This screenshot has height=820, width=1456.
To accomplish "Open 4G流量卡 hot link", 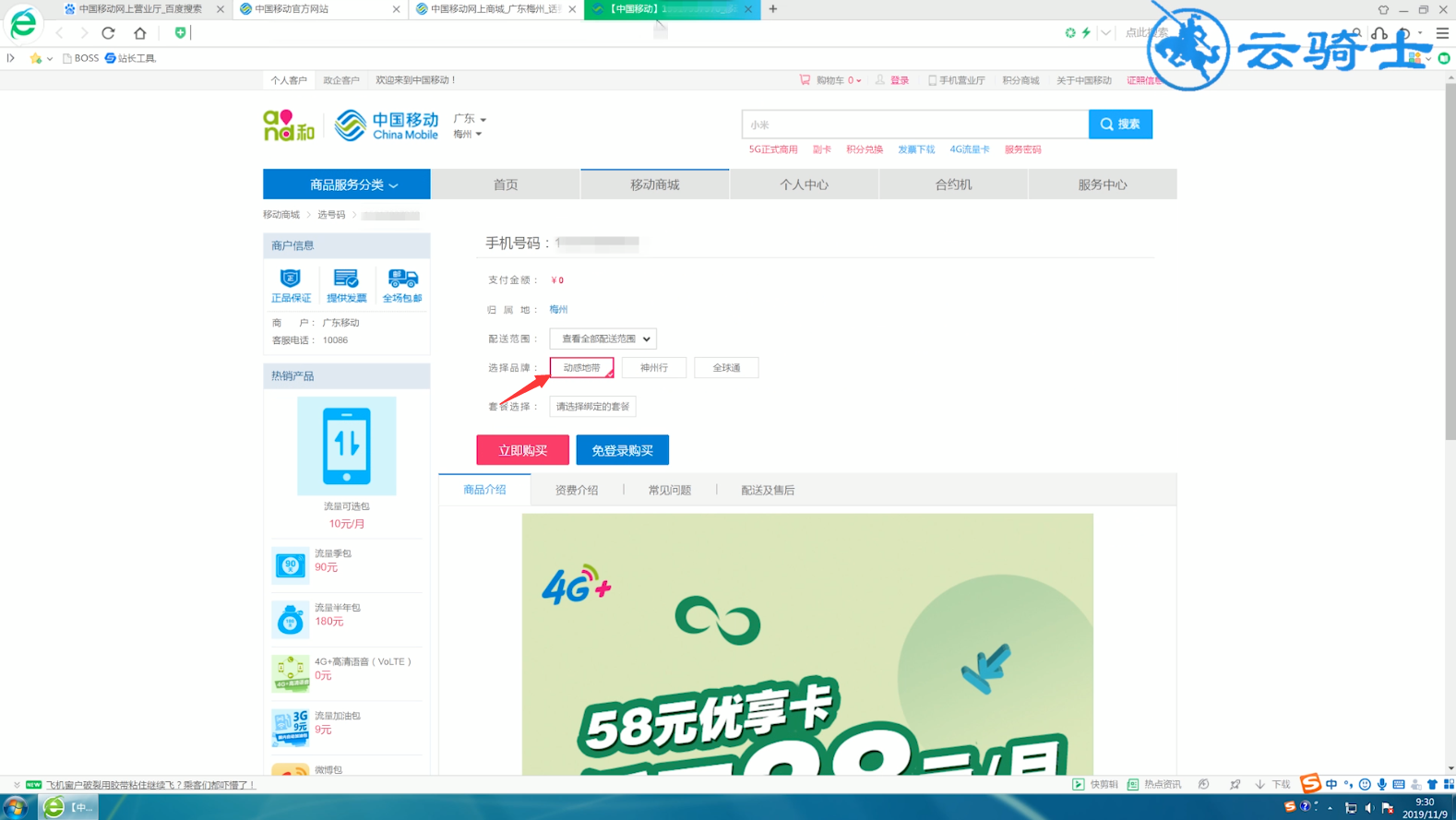I will [969, 149].
